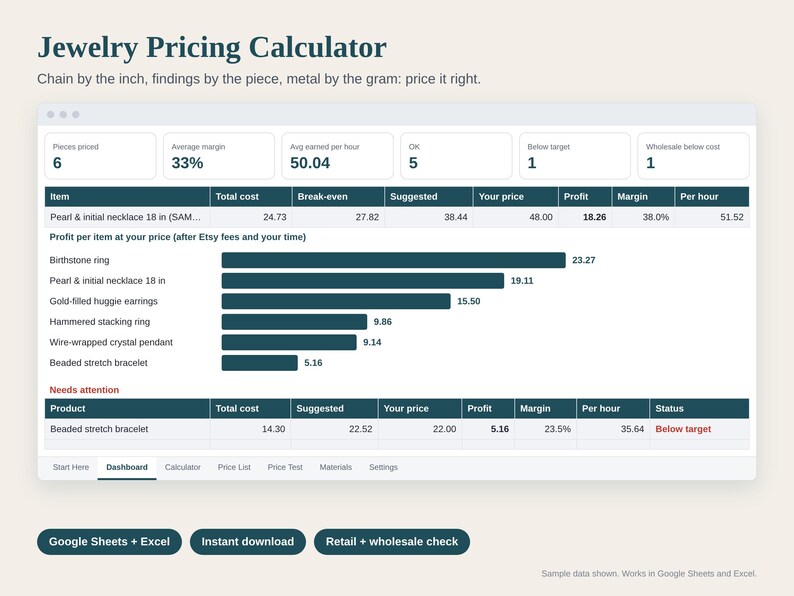Screen dimensions: 794x596
Task: Click the 15.50 bar value label
Action: 468,301
